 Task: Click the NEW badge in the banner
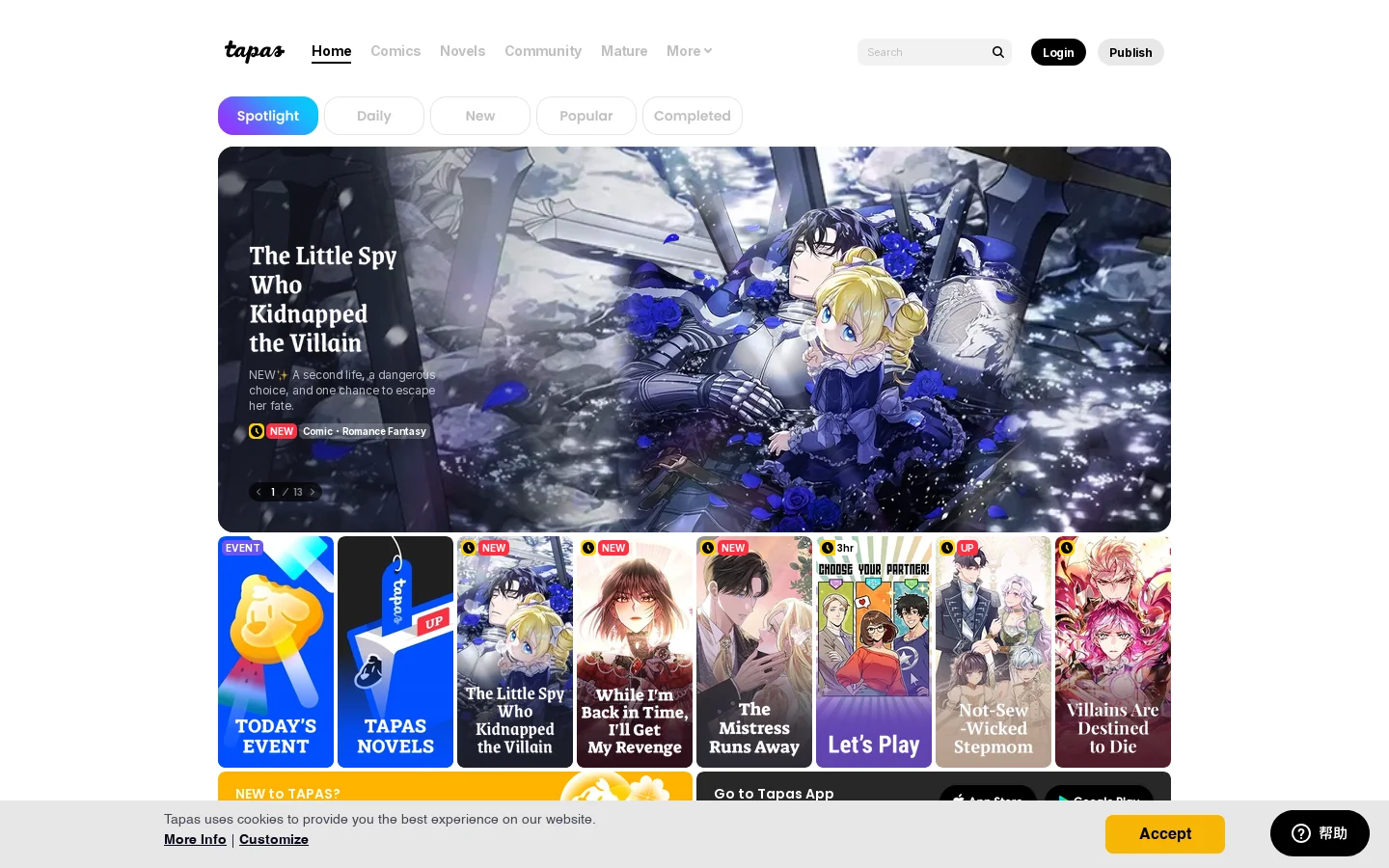pos(282,431)
